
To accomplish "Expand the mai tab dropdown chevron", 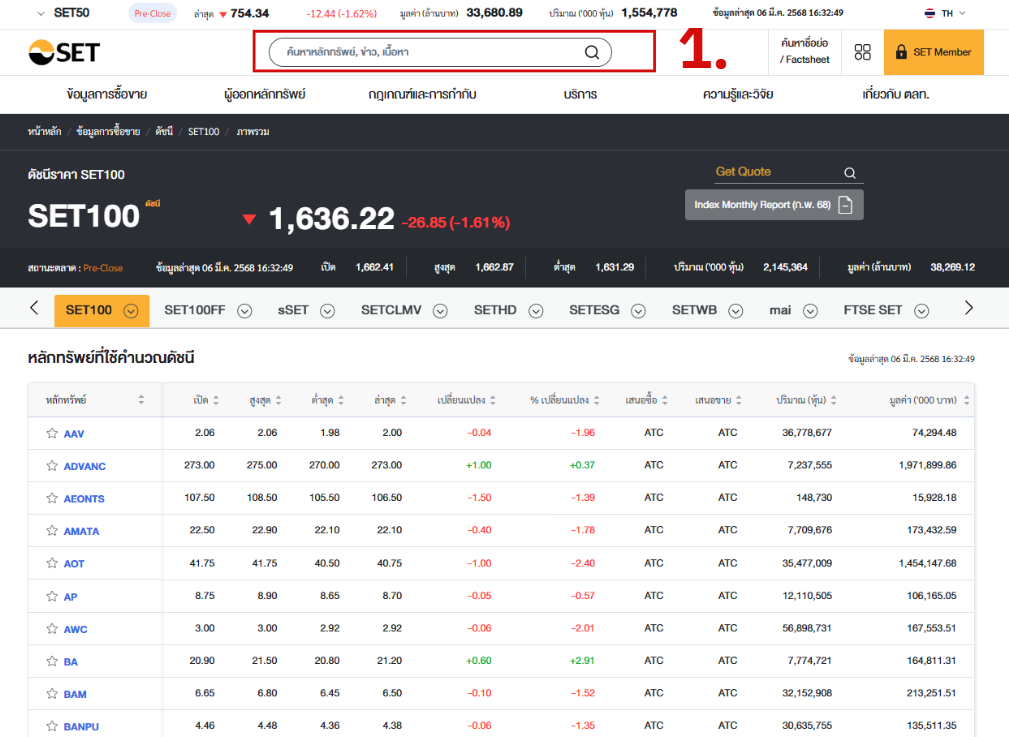I will coord(810,312).
